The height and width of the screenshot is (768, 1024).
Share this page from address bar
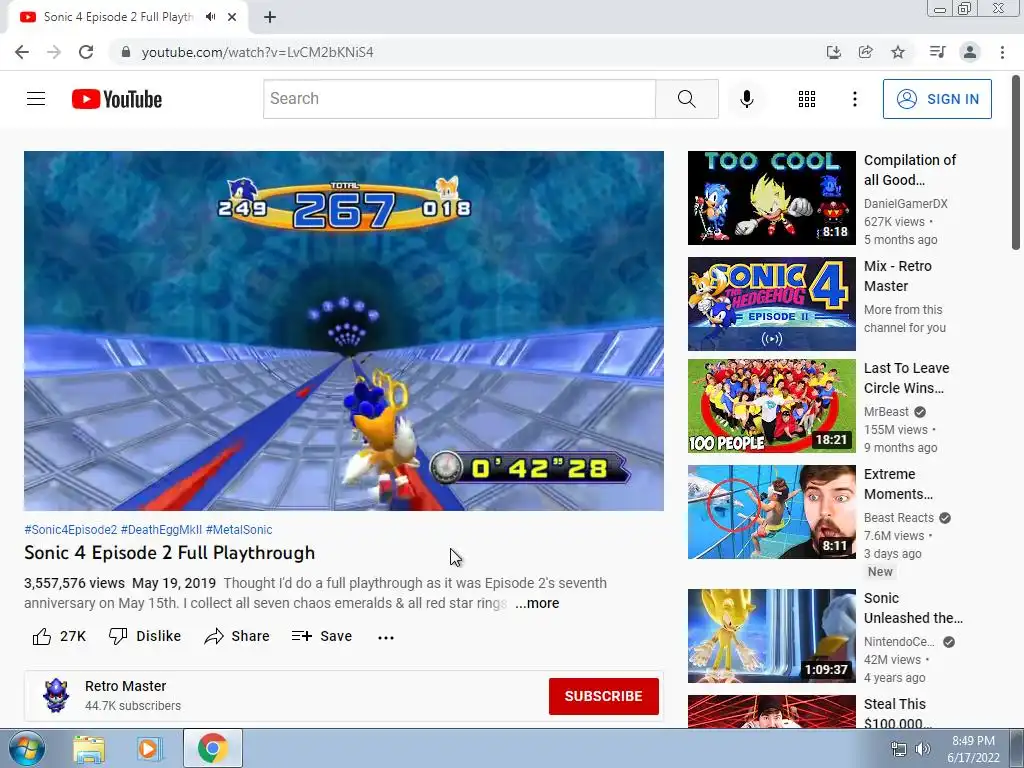tap(865, 52)
